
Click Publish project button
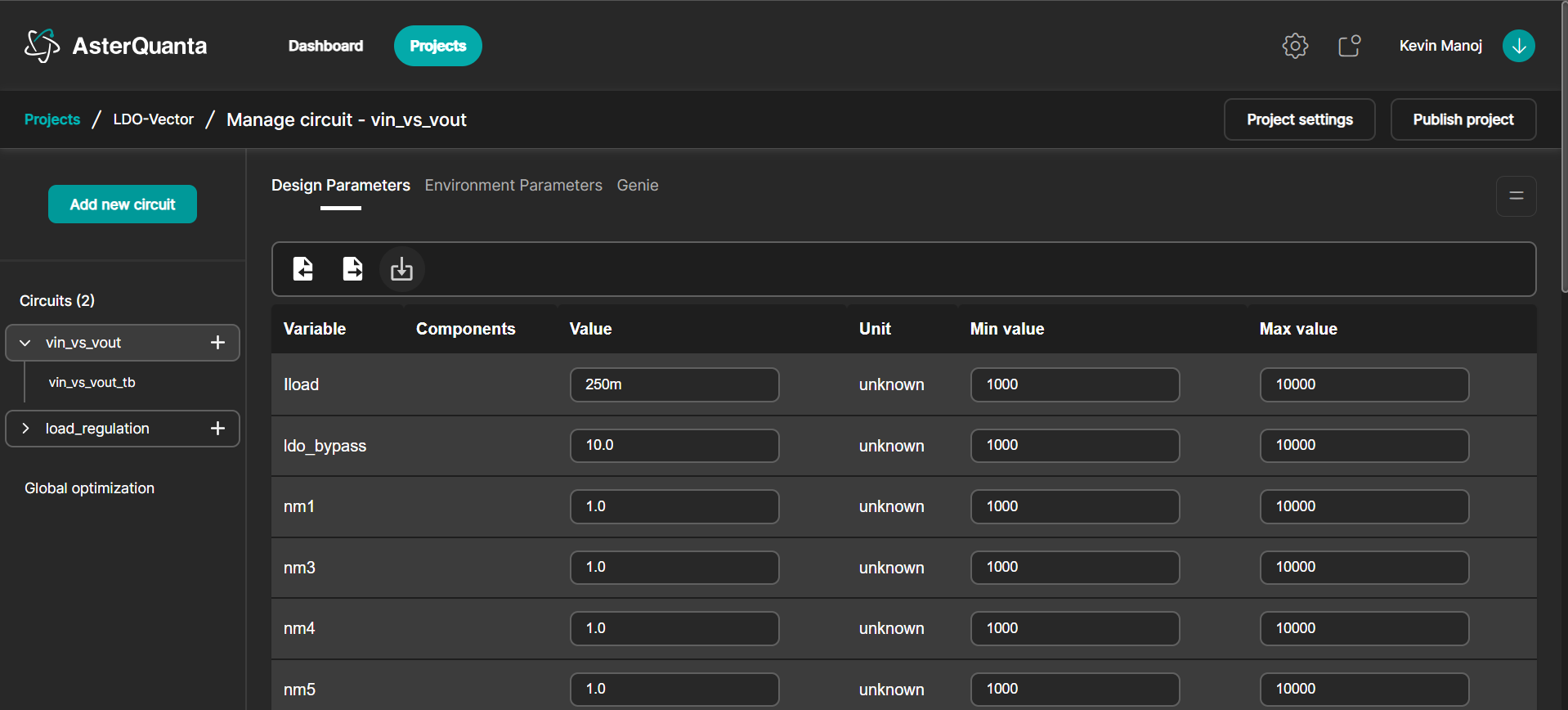pyautogui.click(x=1463, y=119)
